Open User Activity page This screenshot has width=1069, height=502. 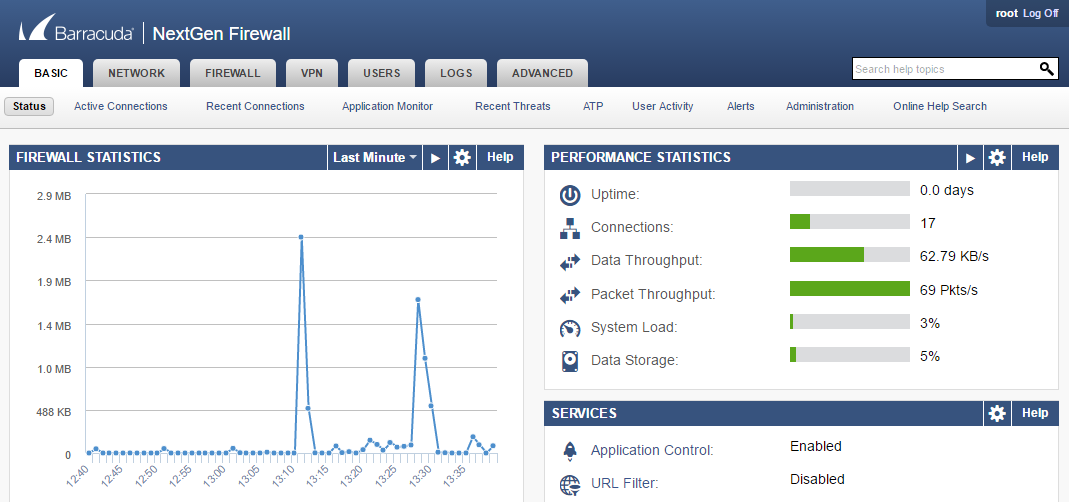point(663,106)
